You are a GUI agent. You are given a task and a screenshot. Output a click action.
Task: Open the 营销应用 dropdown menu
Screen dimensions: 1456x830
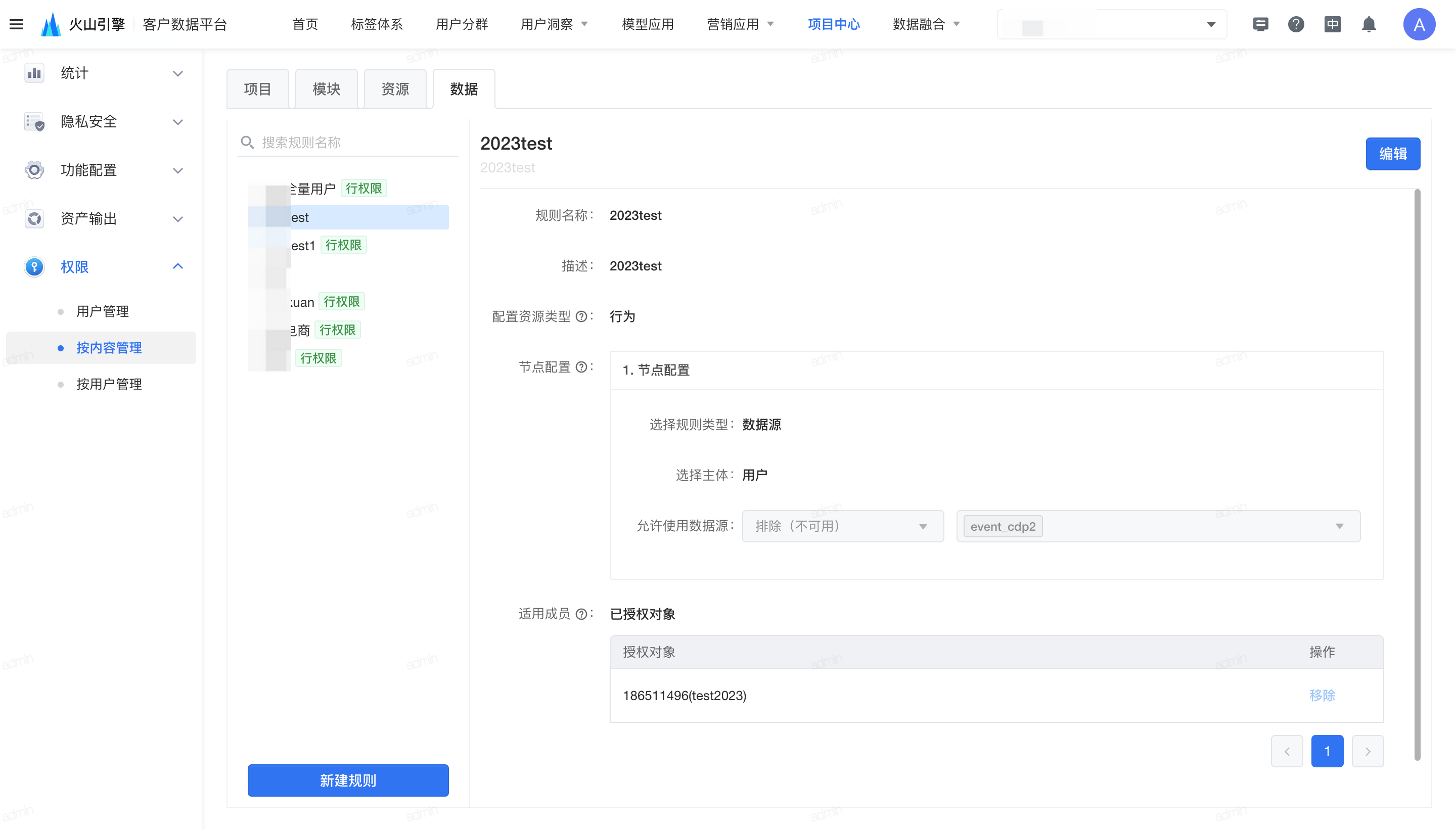coord(740,24)
